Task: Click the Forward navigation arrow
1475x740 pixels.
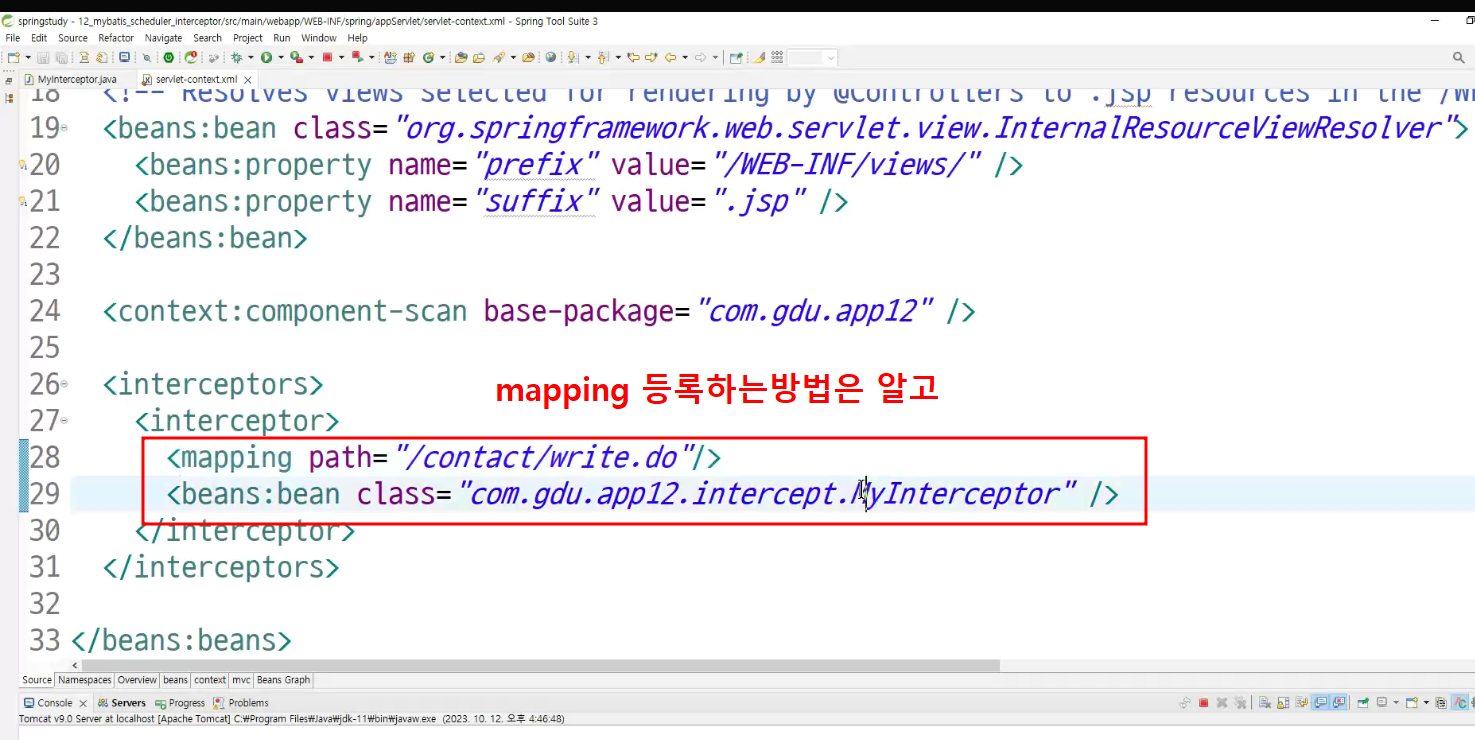Action: coord(702,58)
